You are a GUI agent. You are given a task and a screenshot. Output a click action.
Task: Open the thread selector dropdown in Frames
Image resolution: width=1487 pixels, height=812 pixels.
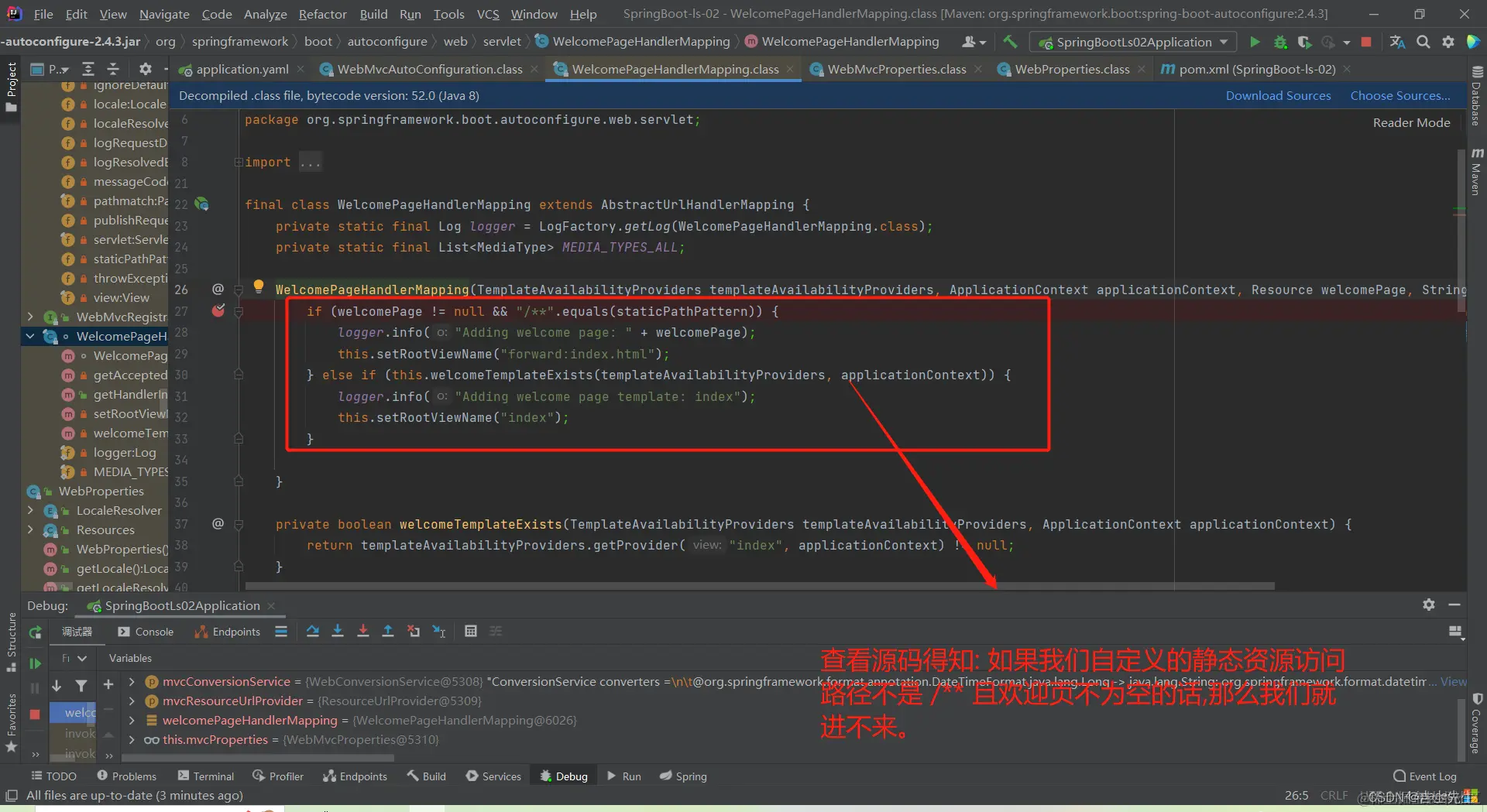pyautogui.click(x=74, y=658)
